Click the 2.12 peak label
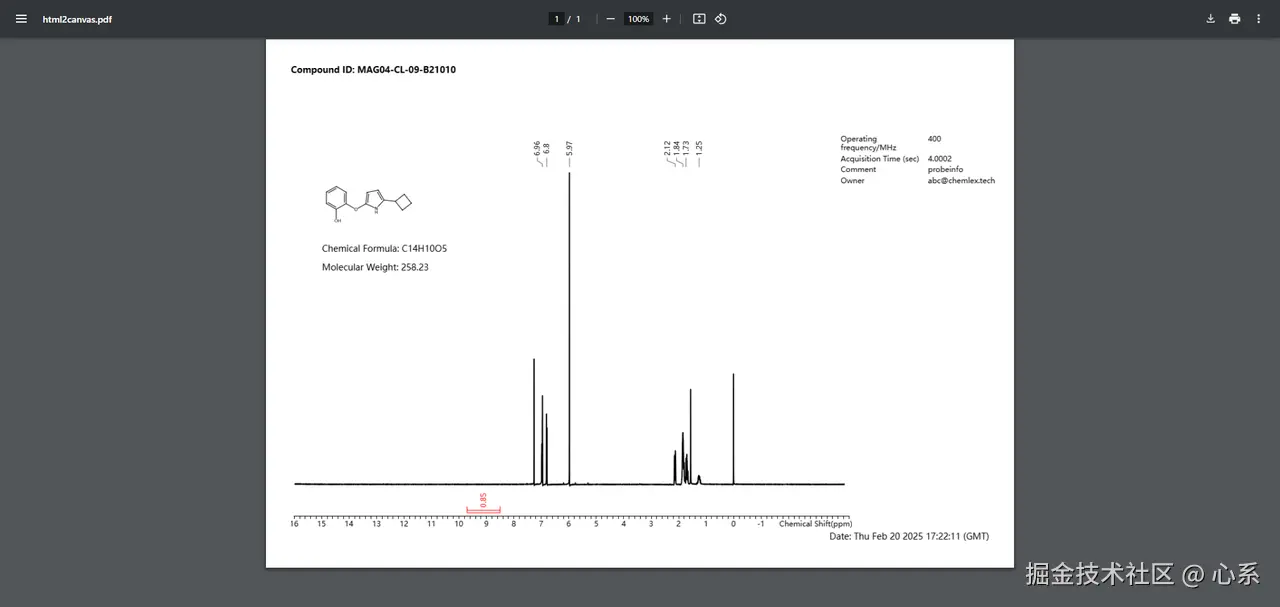1280x607 pixels. point(667,148)
